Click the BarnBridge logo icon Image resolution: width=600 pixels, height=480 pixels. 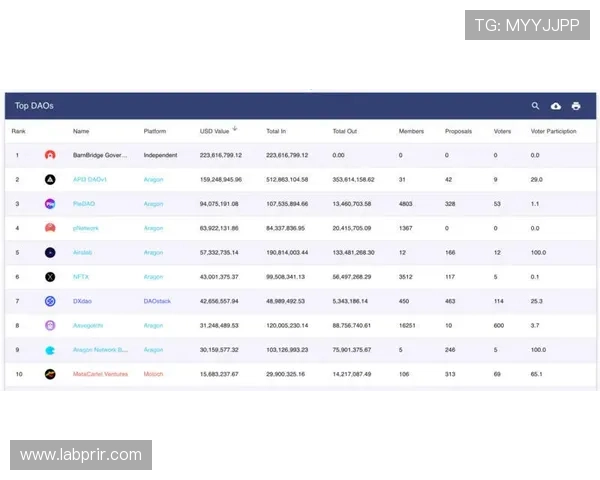click(x=50, y=155)
